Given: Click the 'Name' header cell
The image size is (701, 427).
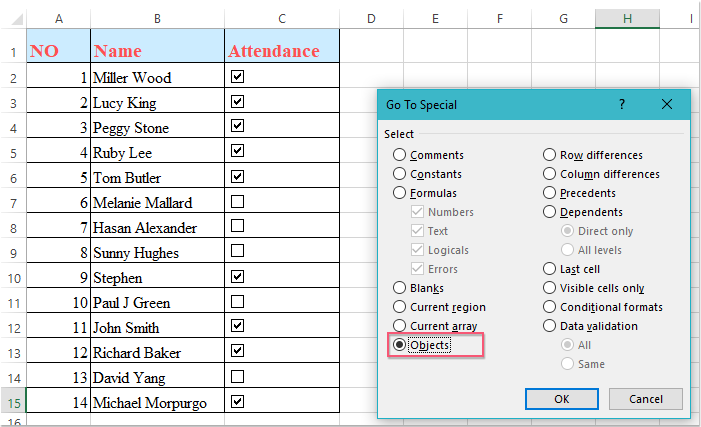Looking at the screenshot, I should (x=157, y=46).
